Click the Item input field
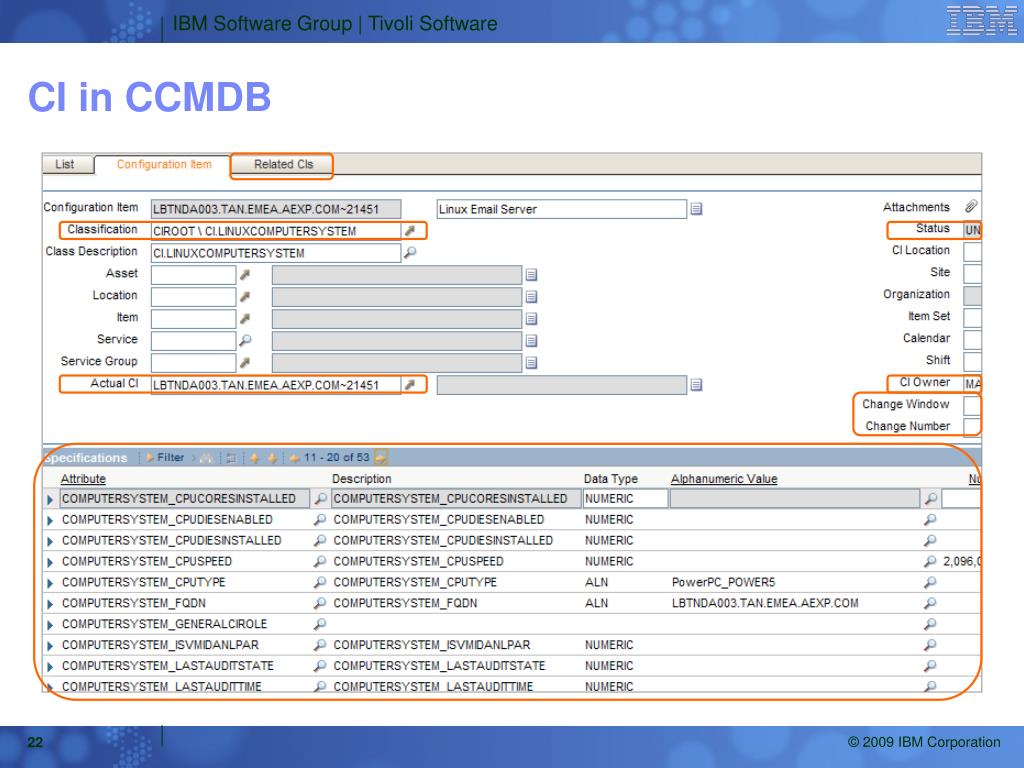The image size is (1024, 768). coord(193,319)
